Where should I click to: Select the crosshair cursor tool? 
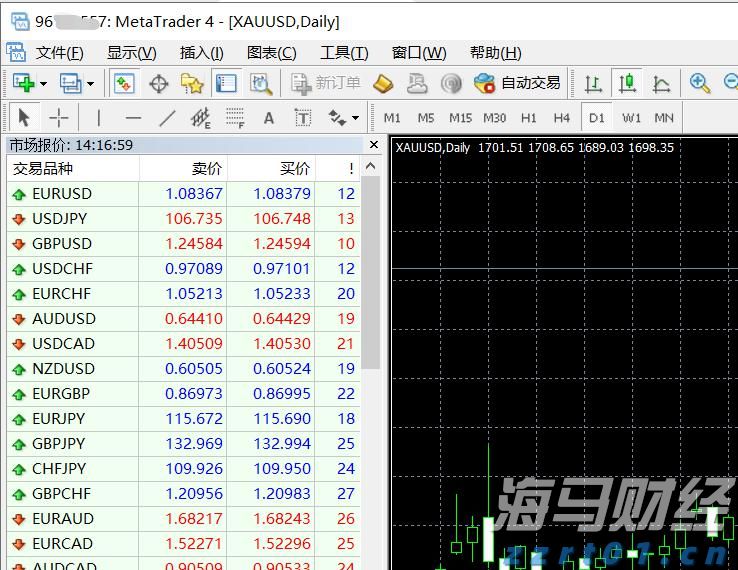59,118
